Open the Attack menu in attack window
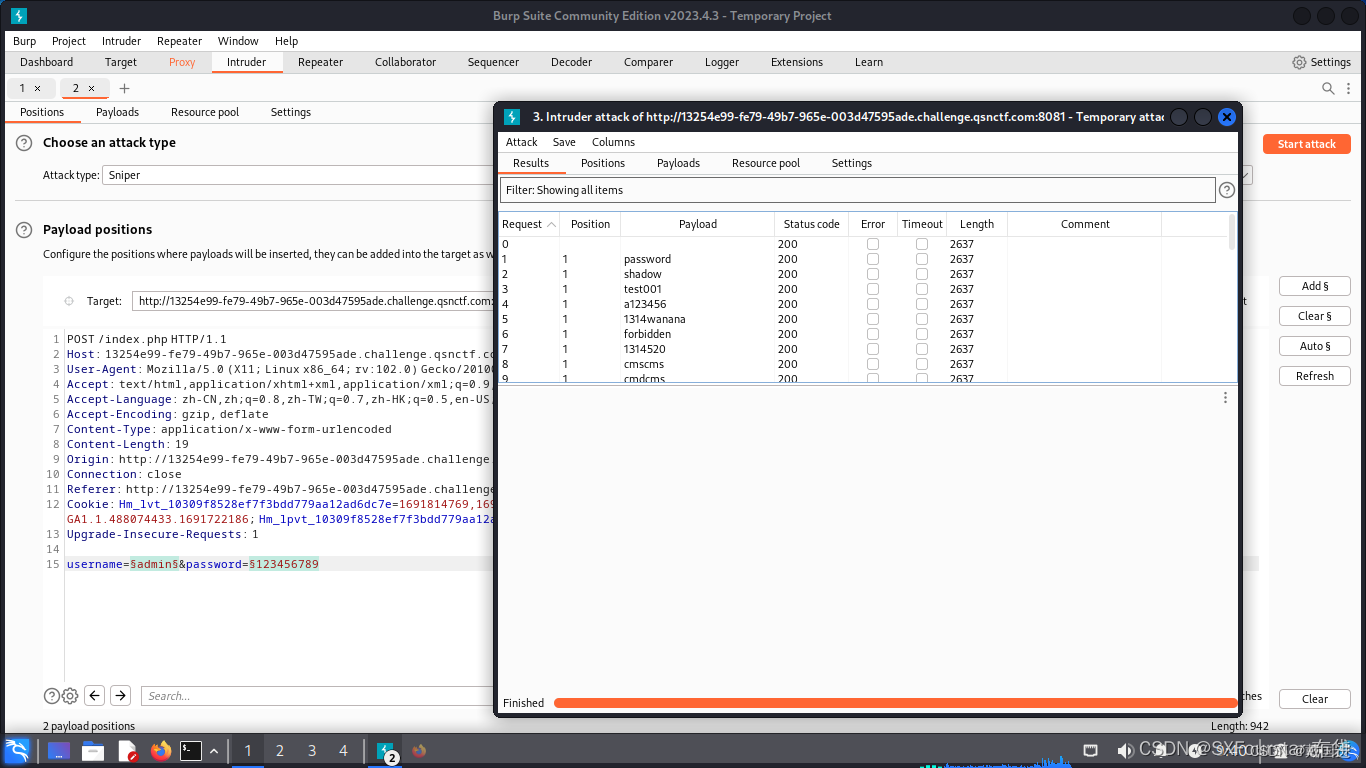The image size is (1366, 768). pyautogui.click(x=521, y=142)
